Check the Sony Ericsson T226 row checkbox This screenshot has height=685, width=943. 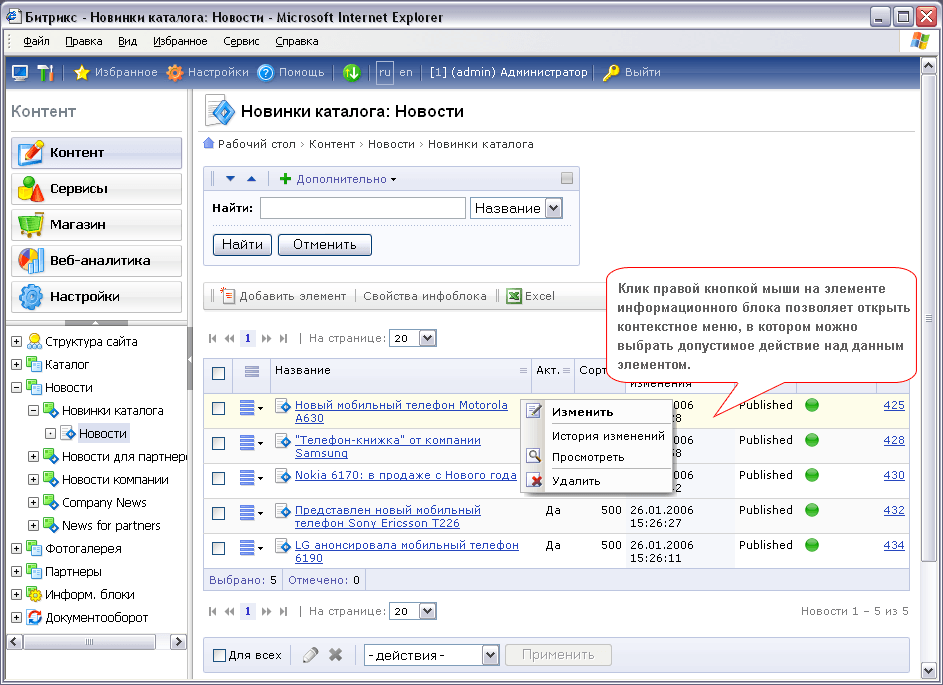[218, 513]
